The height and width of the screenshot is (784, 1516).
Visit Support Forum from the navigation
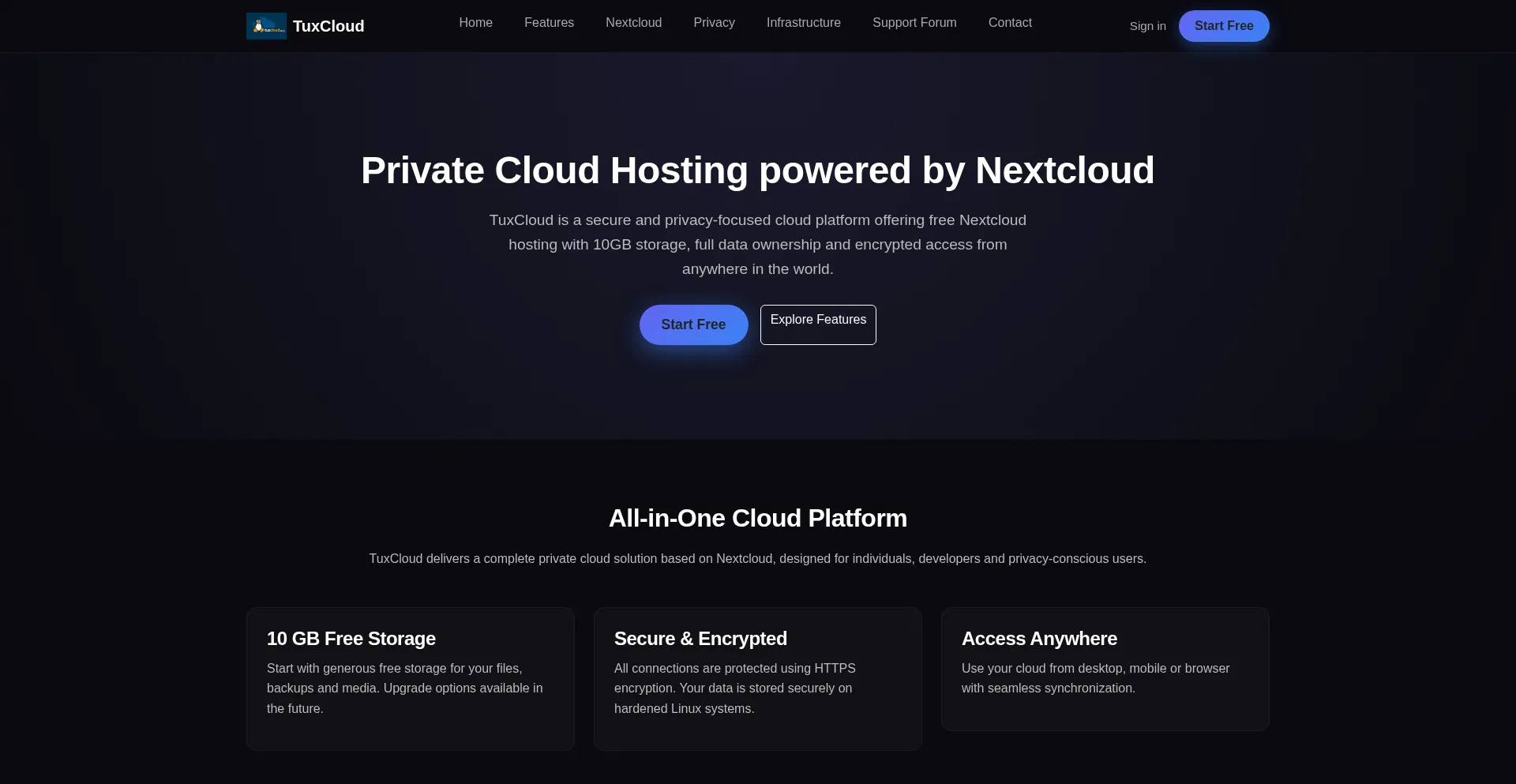914,23
